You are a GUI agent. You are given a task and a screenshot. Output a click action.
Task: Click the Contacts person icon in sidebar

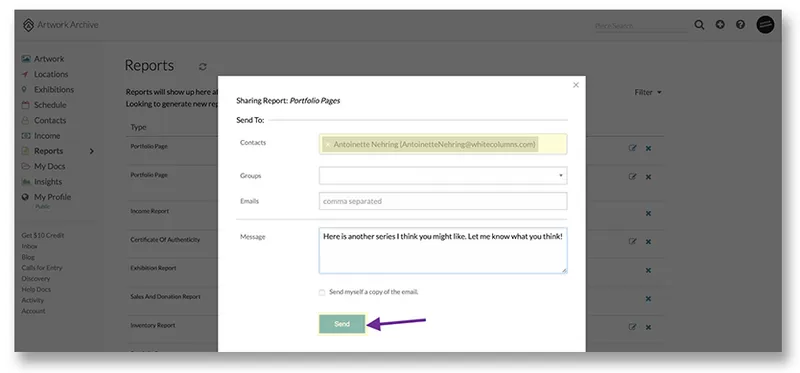[x=25, y=120]
